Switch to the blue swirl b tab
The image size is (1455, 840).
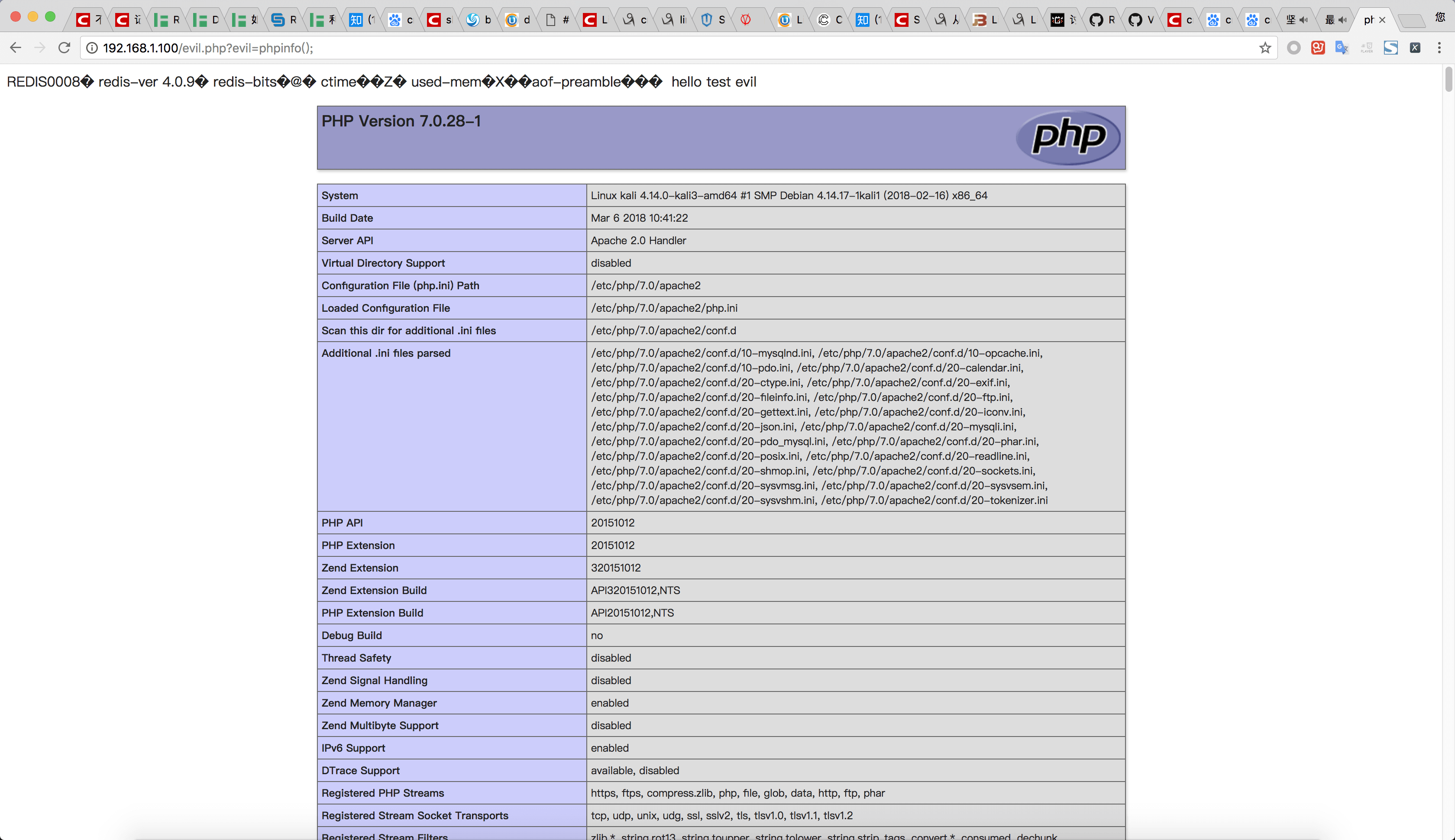tap(478, 20)
